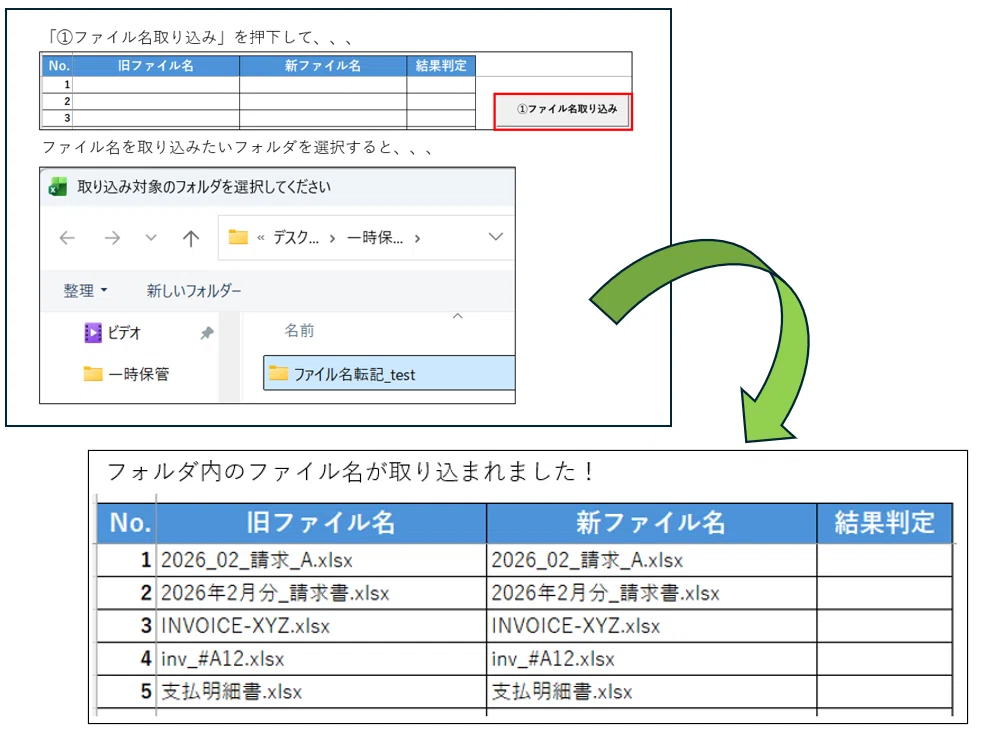The height and width of the screenshot is (732, 990).
Task: Select new file name cell for row 1
Action: pos(652,560)
